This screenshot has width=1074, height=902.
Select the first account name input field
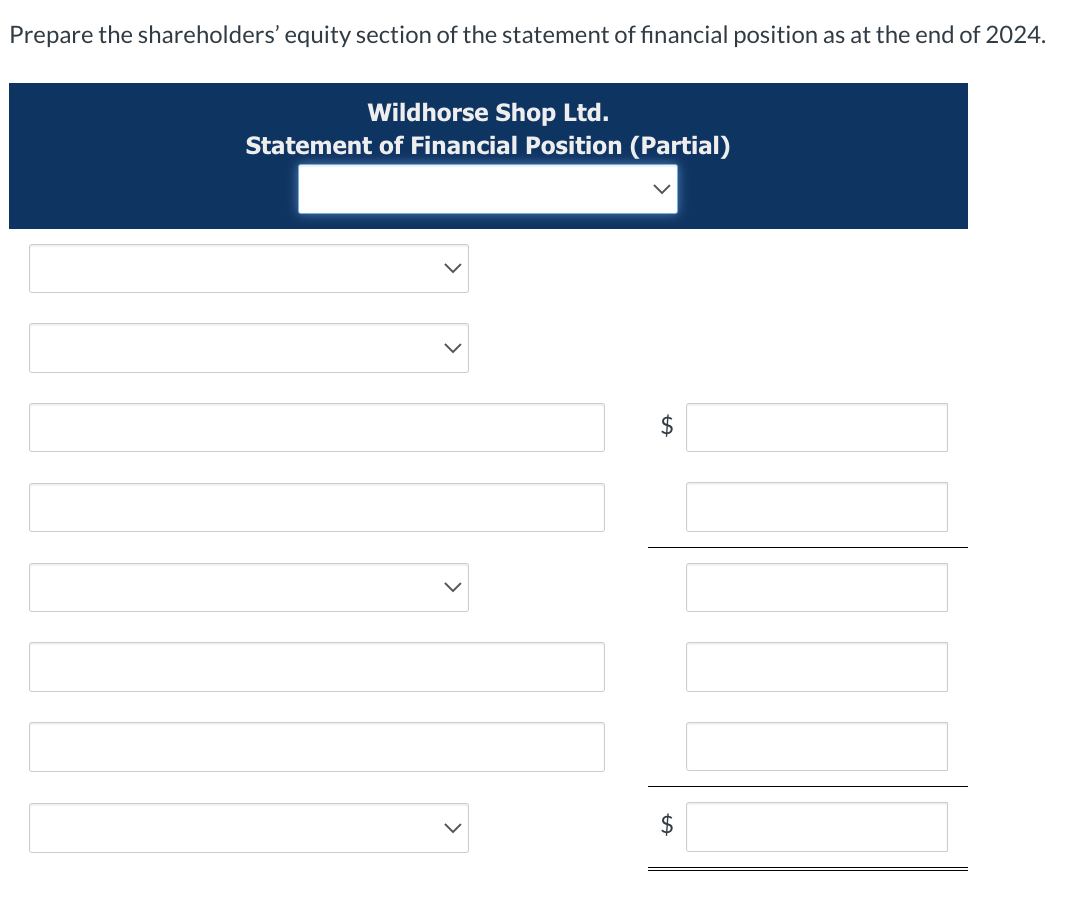click(x=317, y=427)
